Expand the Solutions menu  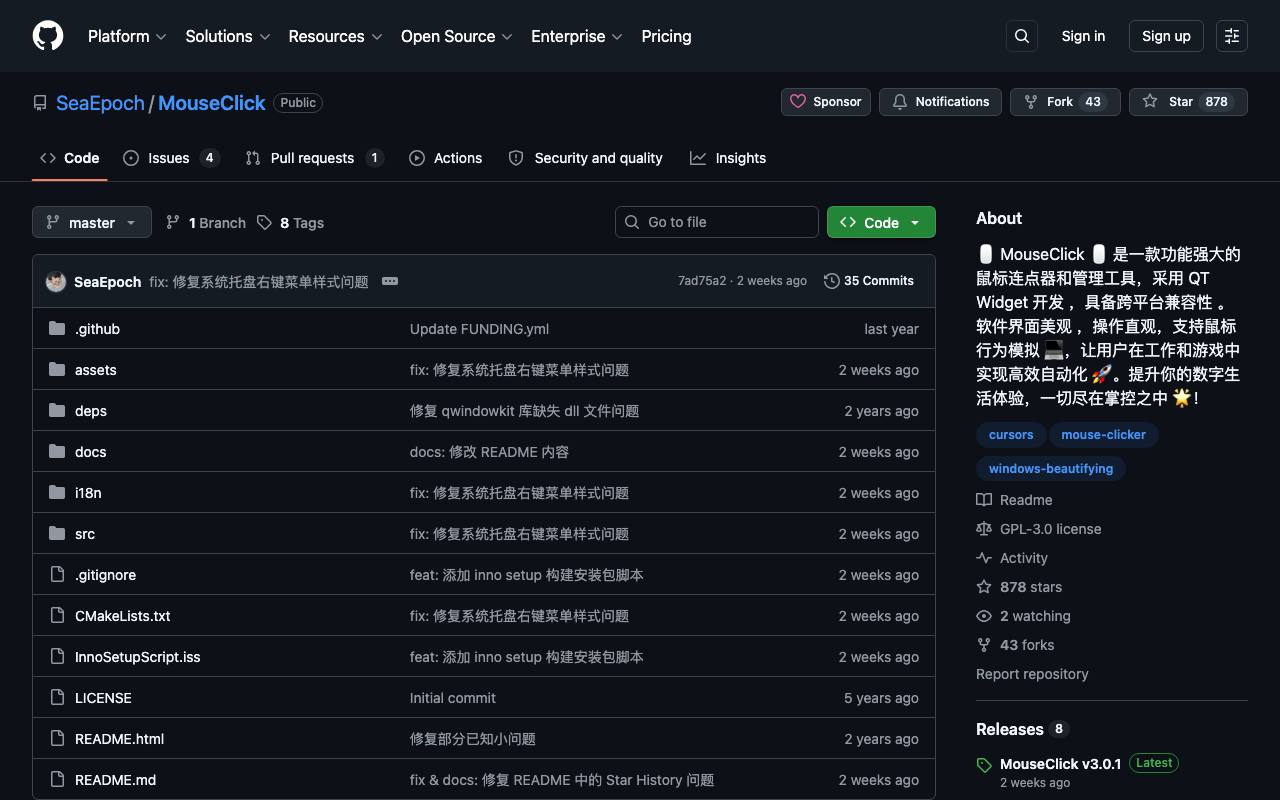[228, 36]
